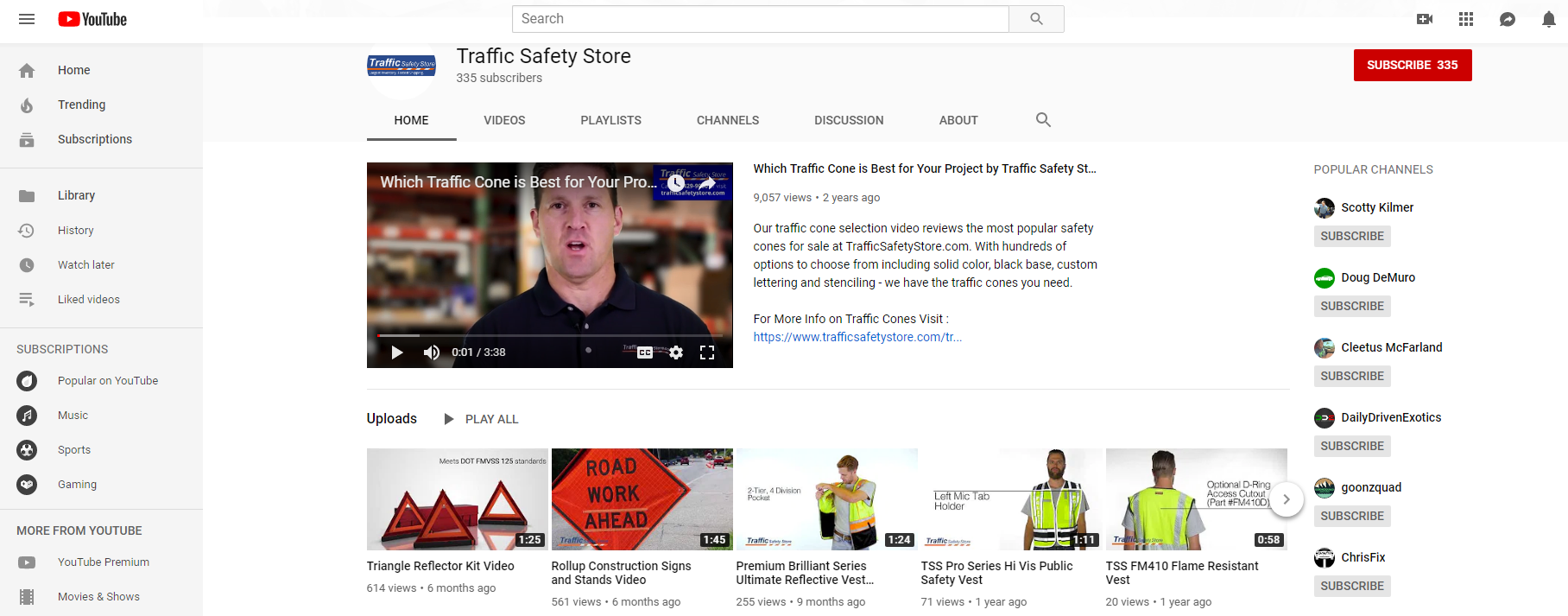
Task: Click the YouTube logo
Action: tap(92, 19)
